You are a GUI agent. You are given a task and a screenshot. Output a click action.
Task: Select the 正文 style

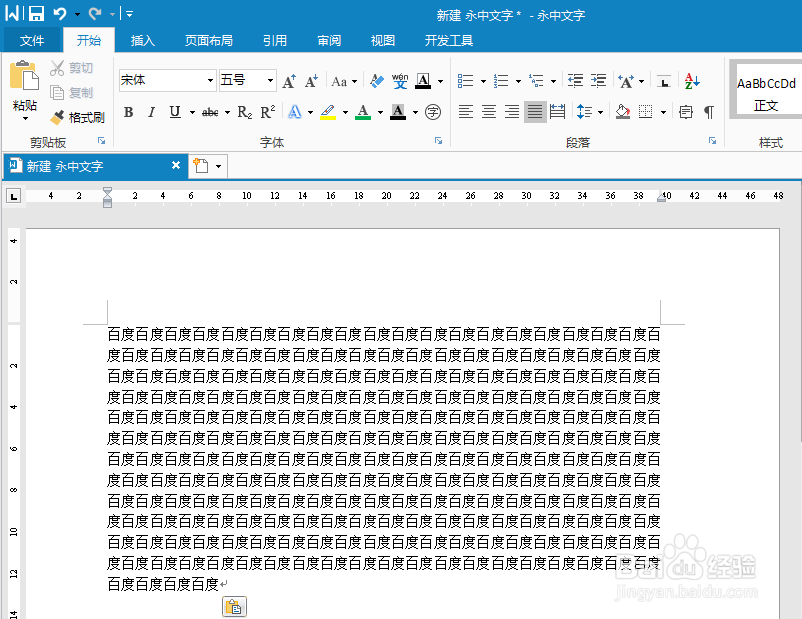(x=766, y=91)
